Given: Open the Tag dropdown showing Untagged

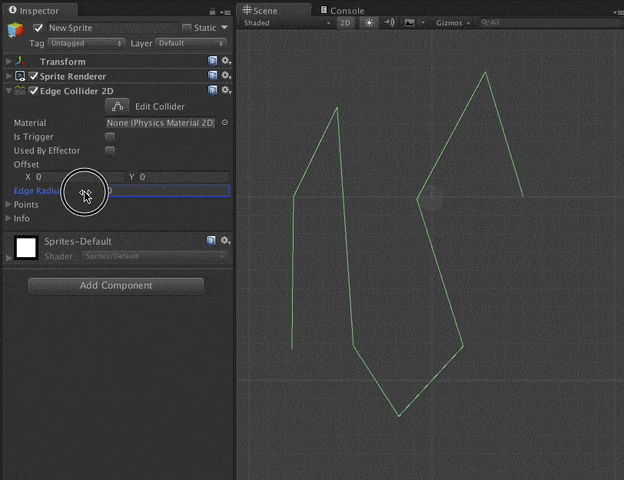Looking at the screenshot, I should coord(86,43).
